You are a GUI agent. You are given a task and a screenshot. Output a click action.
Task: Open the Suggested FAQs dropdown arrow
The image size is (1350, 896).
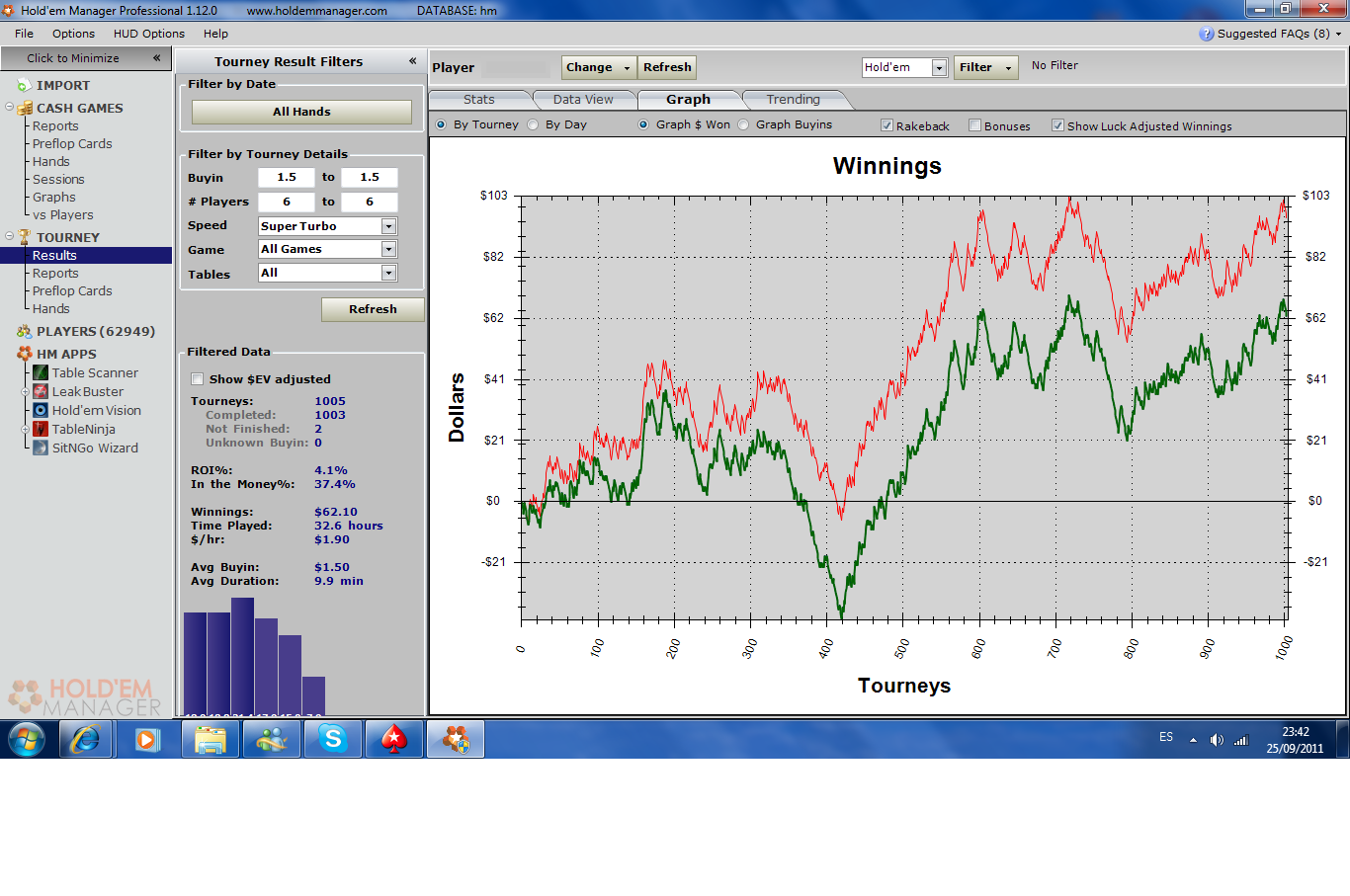coord(1339,34)
